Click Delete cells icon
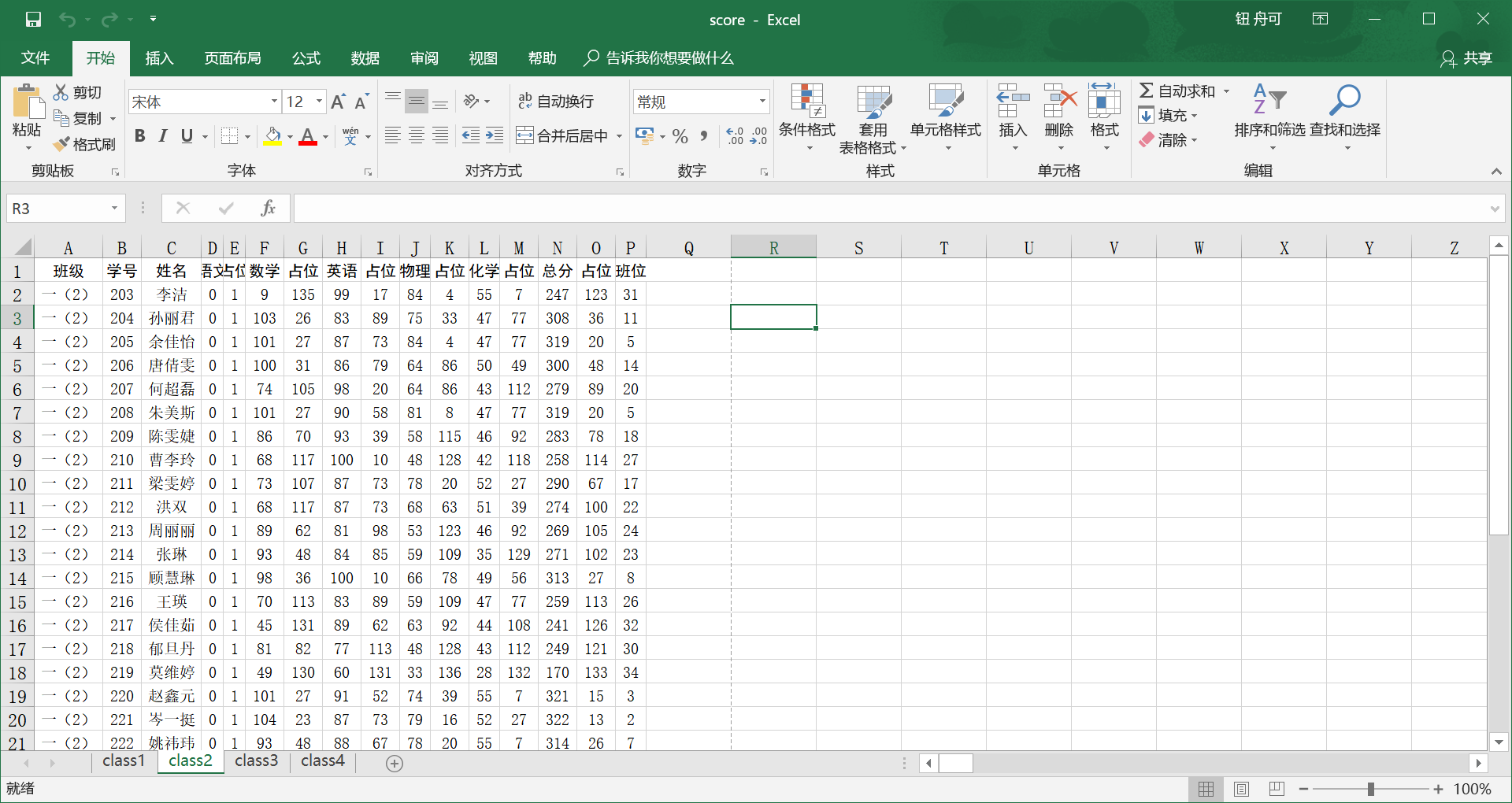The width and height of the screenshot is (1512, 803). click(x=1059, y=101)
